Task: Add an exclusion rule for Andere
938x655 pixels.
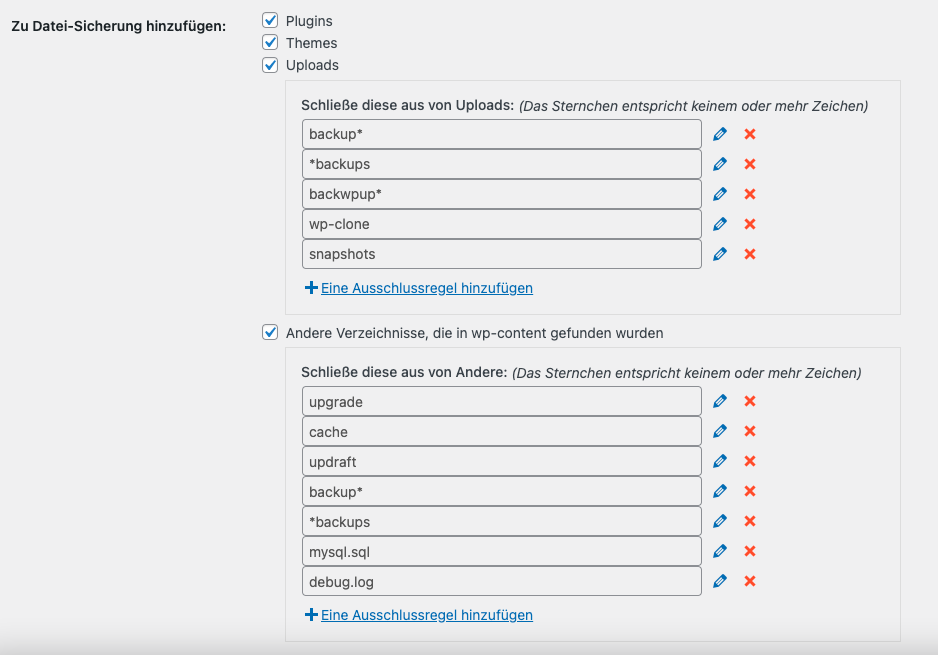Action: click(425, 615)
